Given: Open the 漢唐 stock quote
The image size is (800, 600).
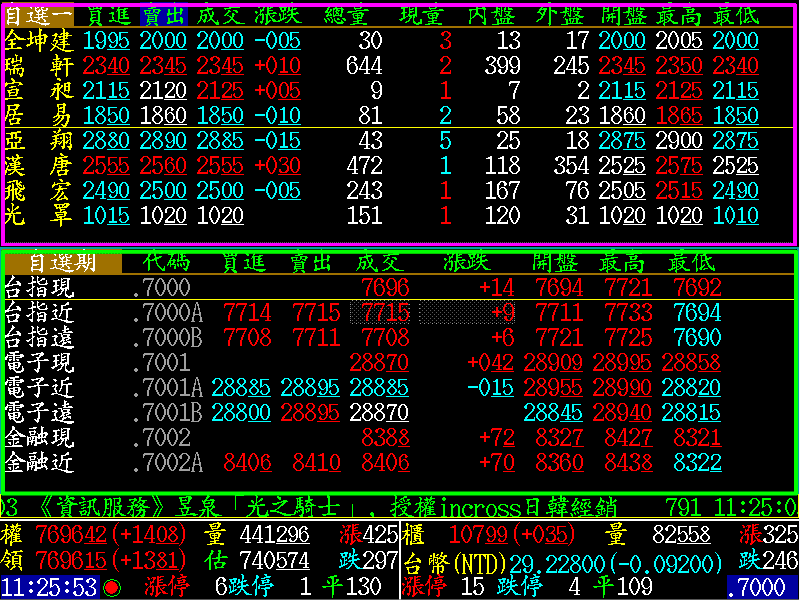Looking at the screenshot, I should click(x=38, y=164).
